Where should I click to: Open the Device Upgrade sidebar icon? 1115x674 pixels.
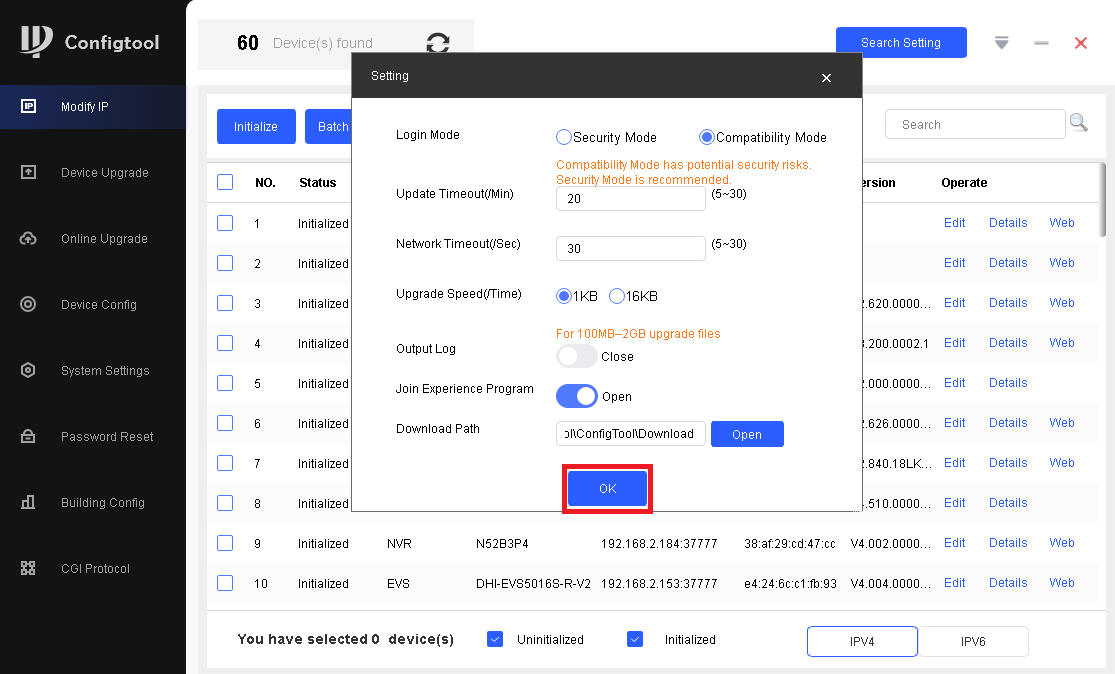pyautogui.click(x=29, y=172)
